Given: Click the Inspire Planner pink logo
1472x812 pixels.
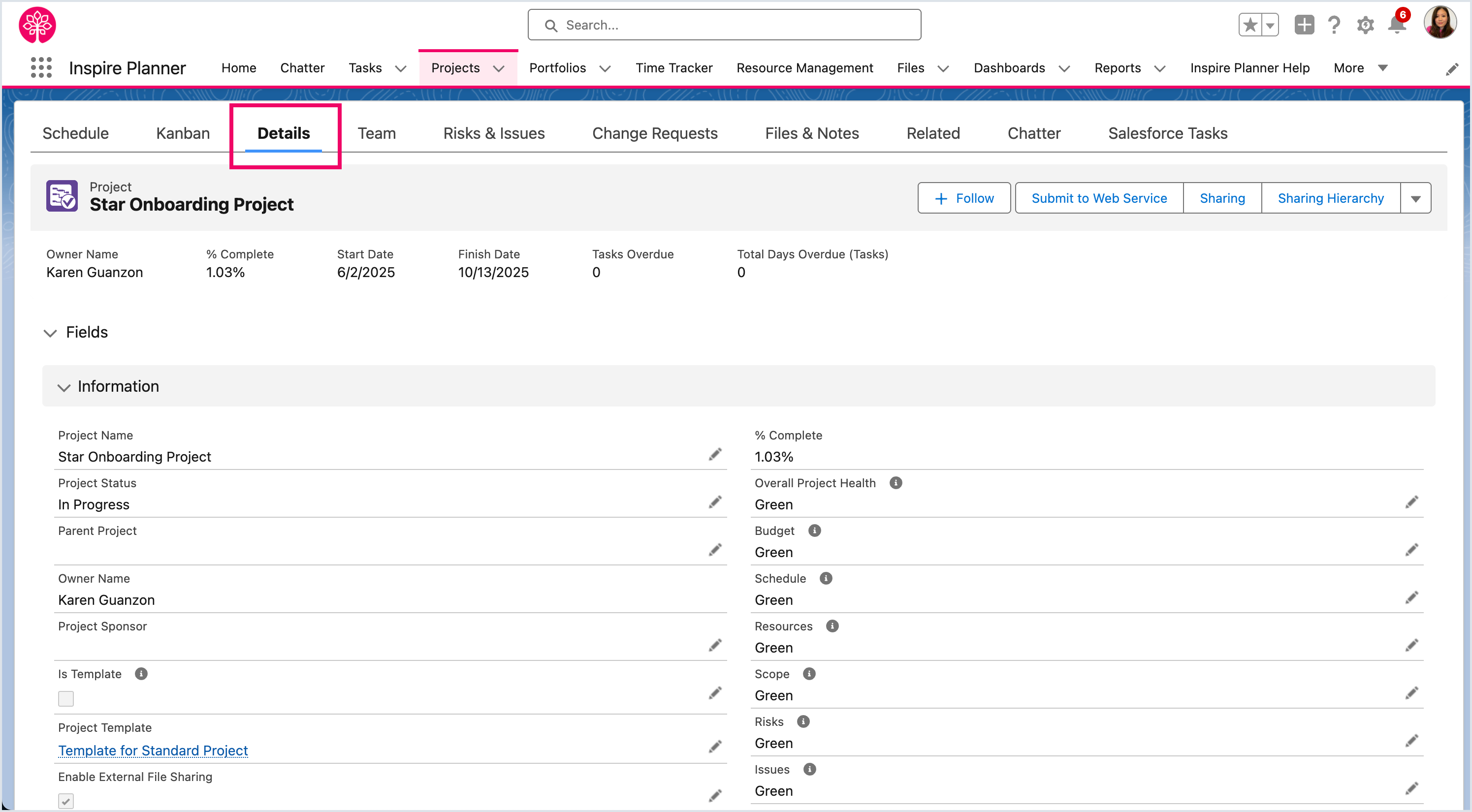Looking at the screenshot, I should (x=37, y=25).
